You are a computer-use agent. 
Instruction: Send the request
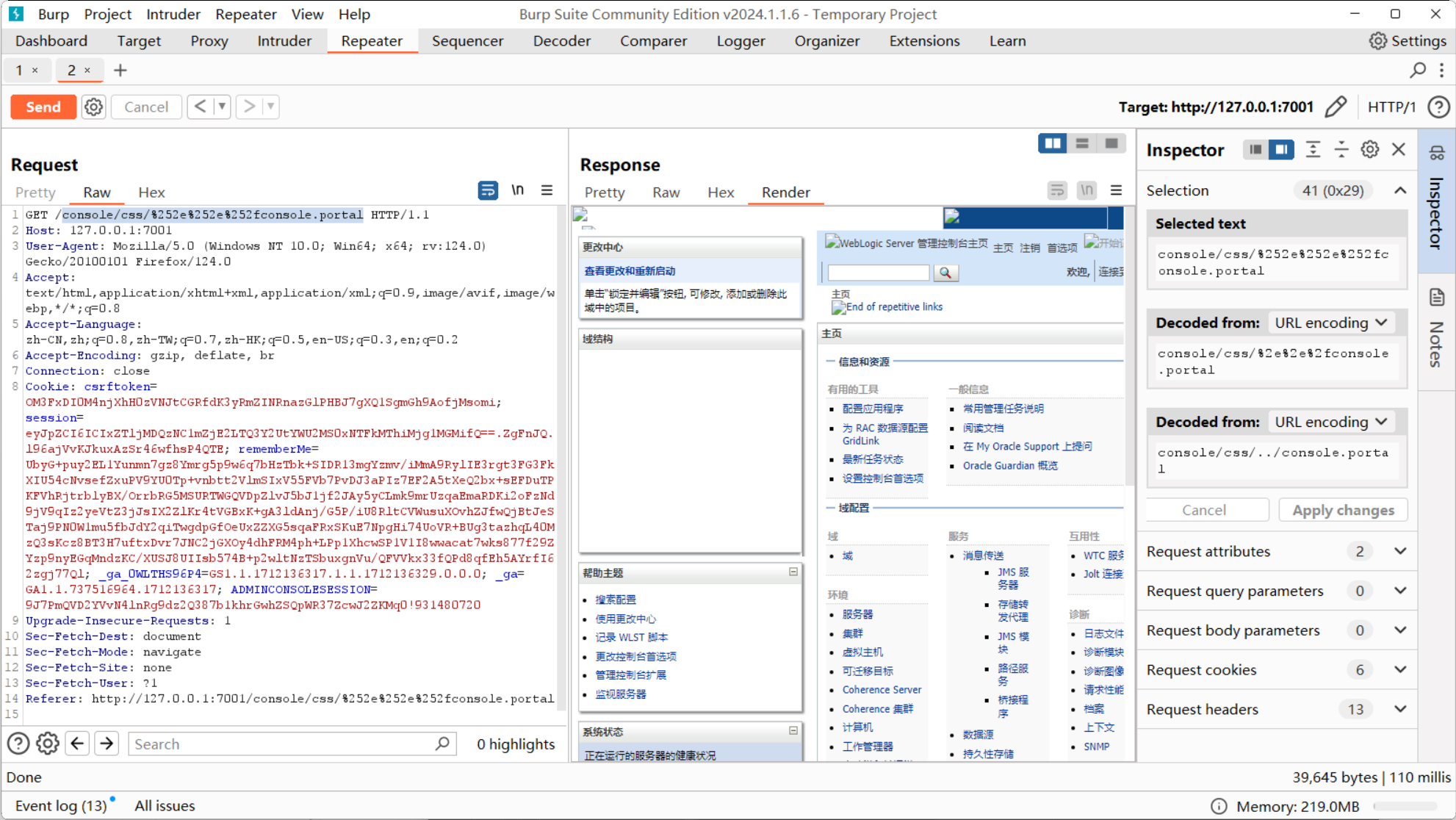pos(43,107)
